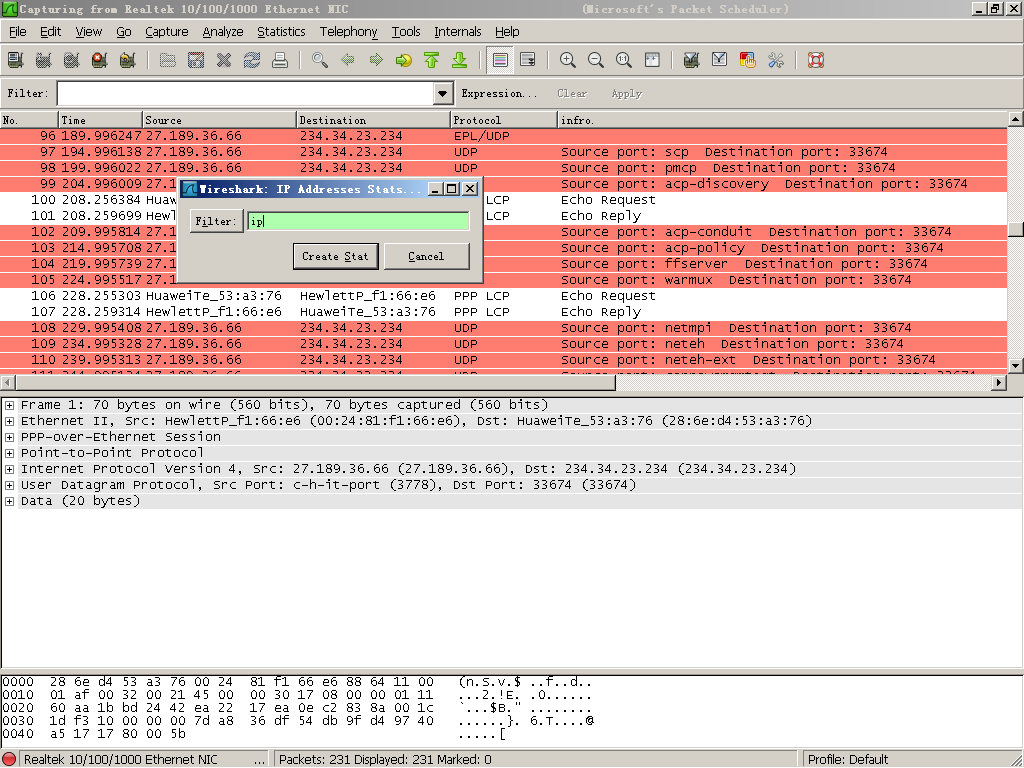The width and height of the screenshot is (1024, 768).
Task: Open display filters toolbar icon
Action: click(720, 60)
